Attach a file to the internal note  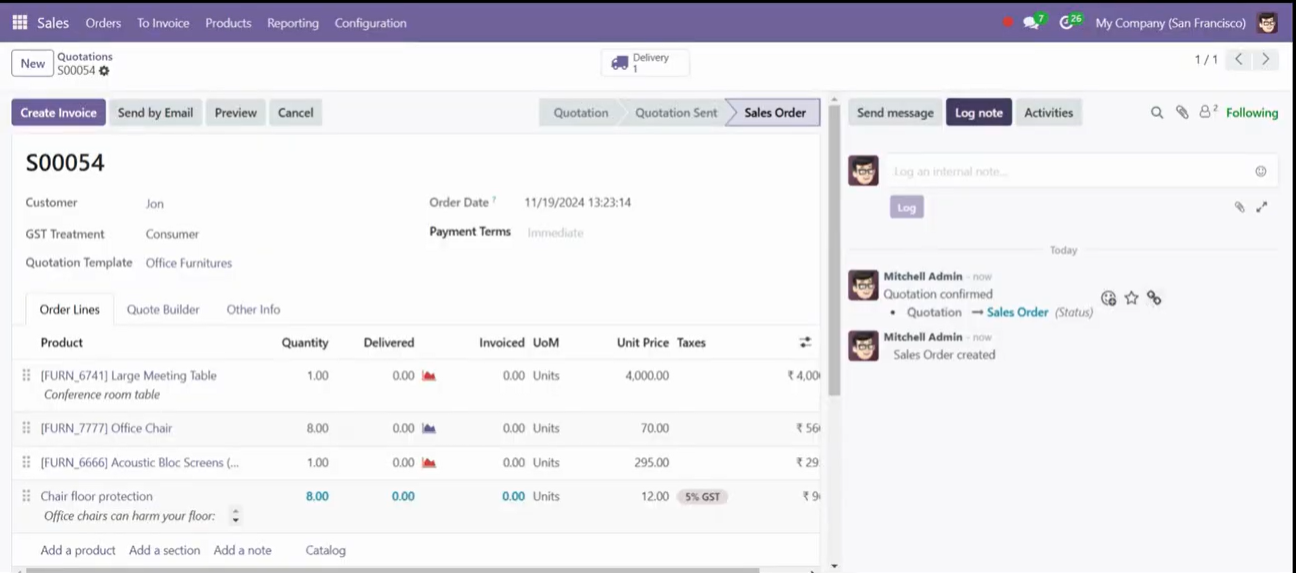click(x=1239, y=207)
